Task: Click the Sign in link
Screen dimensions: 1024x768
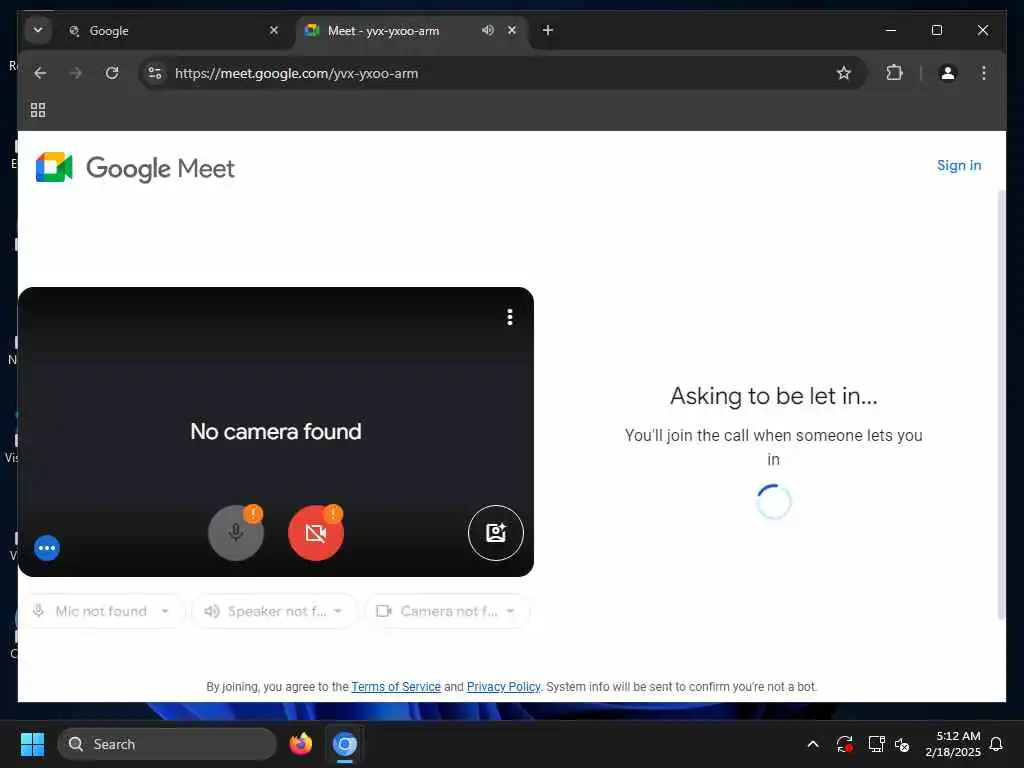Action: [959, 165]
